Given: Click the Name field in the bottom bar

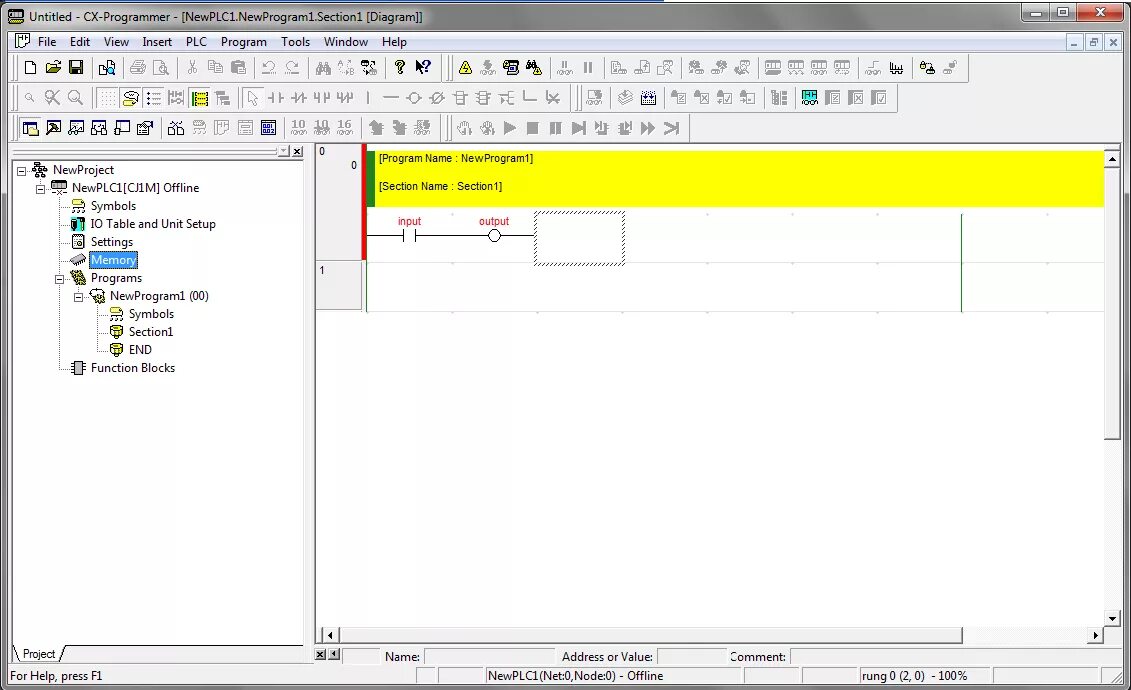Looking at the screenshot, I should coord(488,657).
